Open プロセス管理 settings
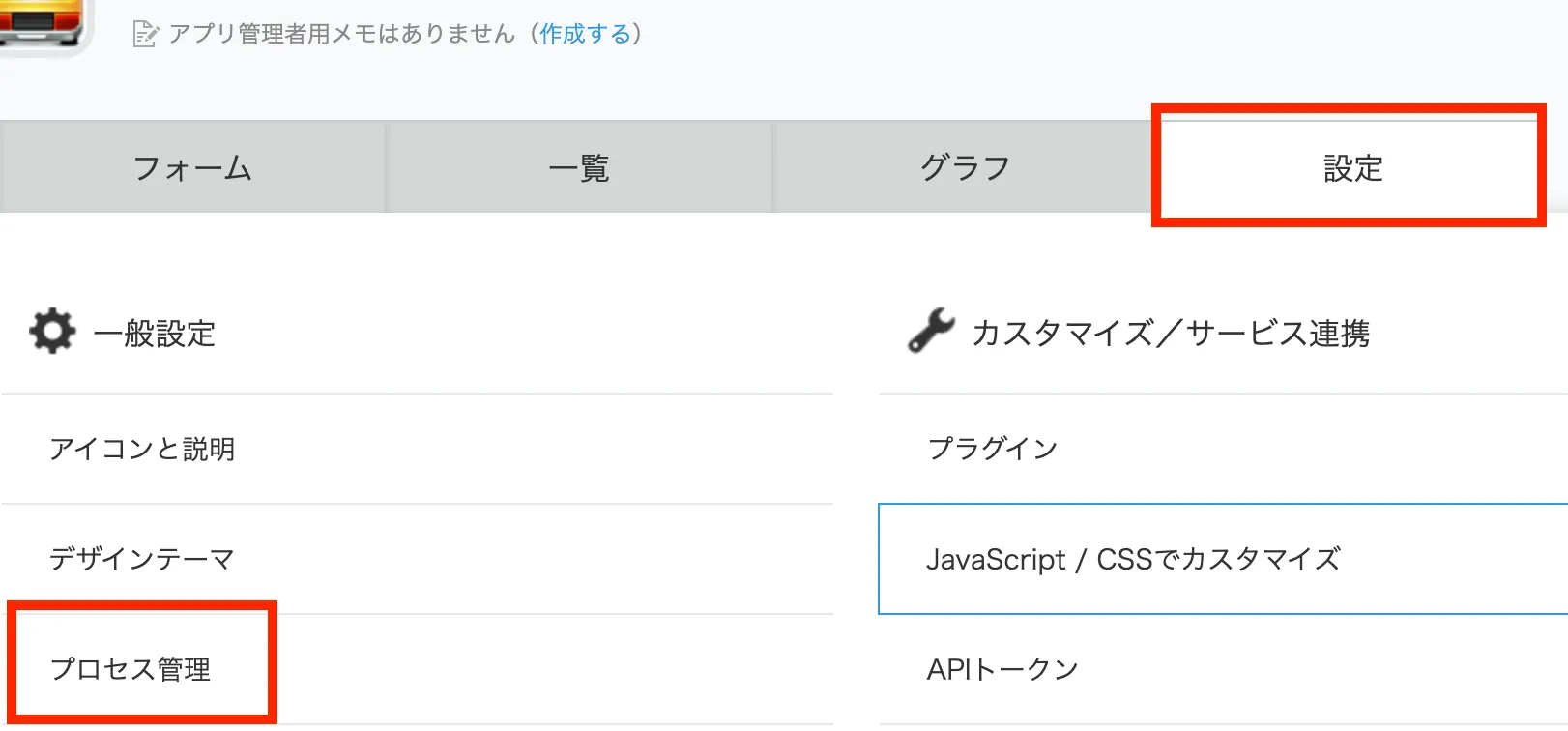 [x=131, y=668]
